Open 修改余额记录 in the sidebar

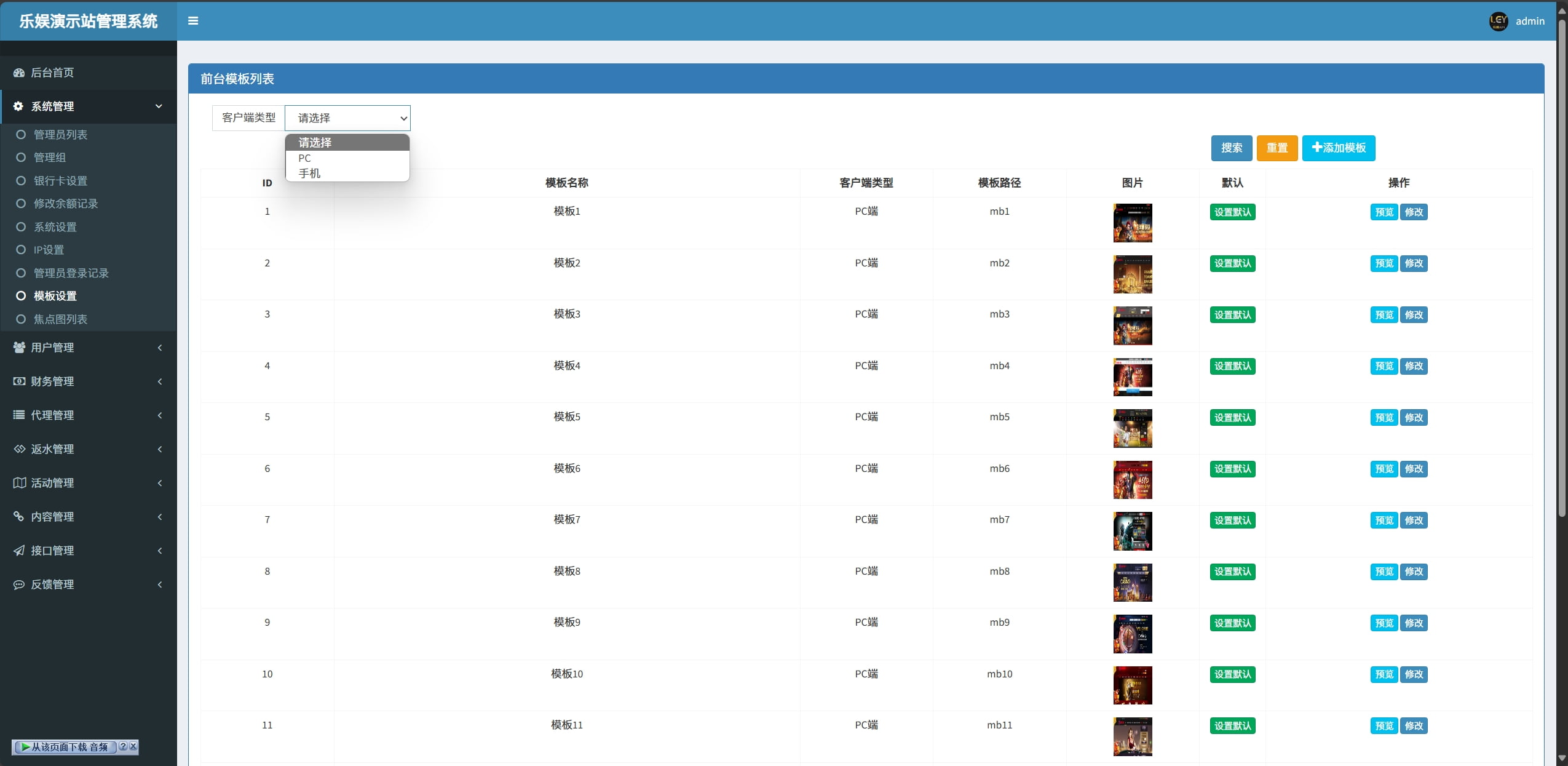pyautogui.click(x=66, y=204)
